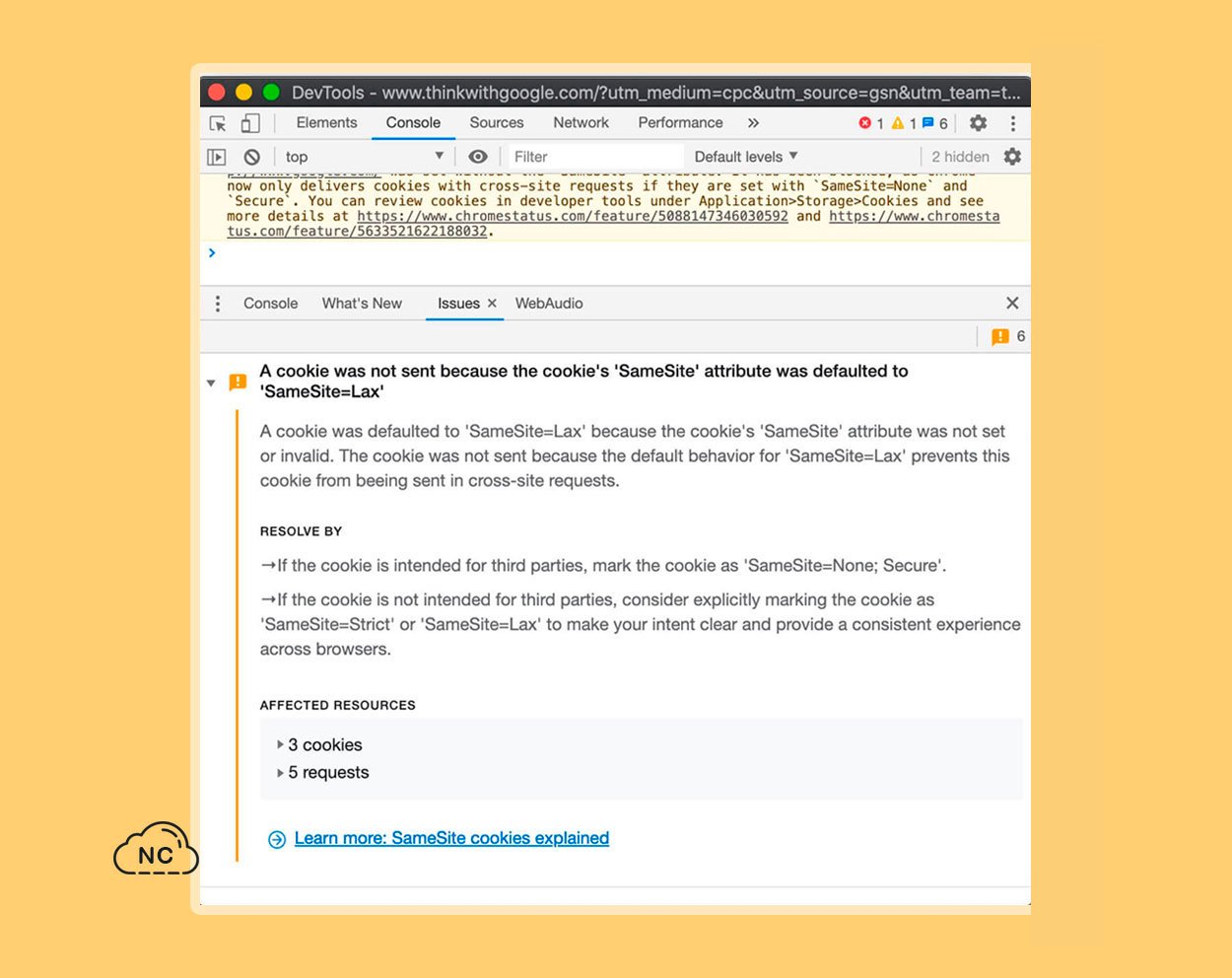Screen dimensions: 1232x978
Task: Show more tabs via double chevron
Action: [753, 123]
